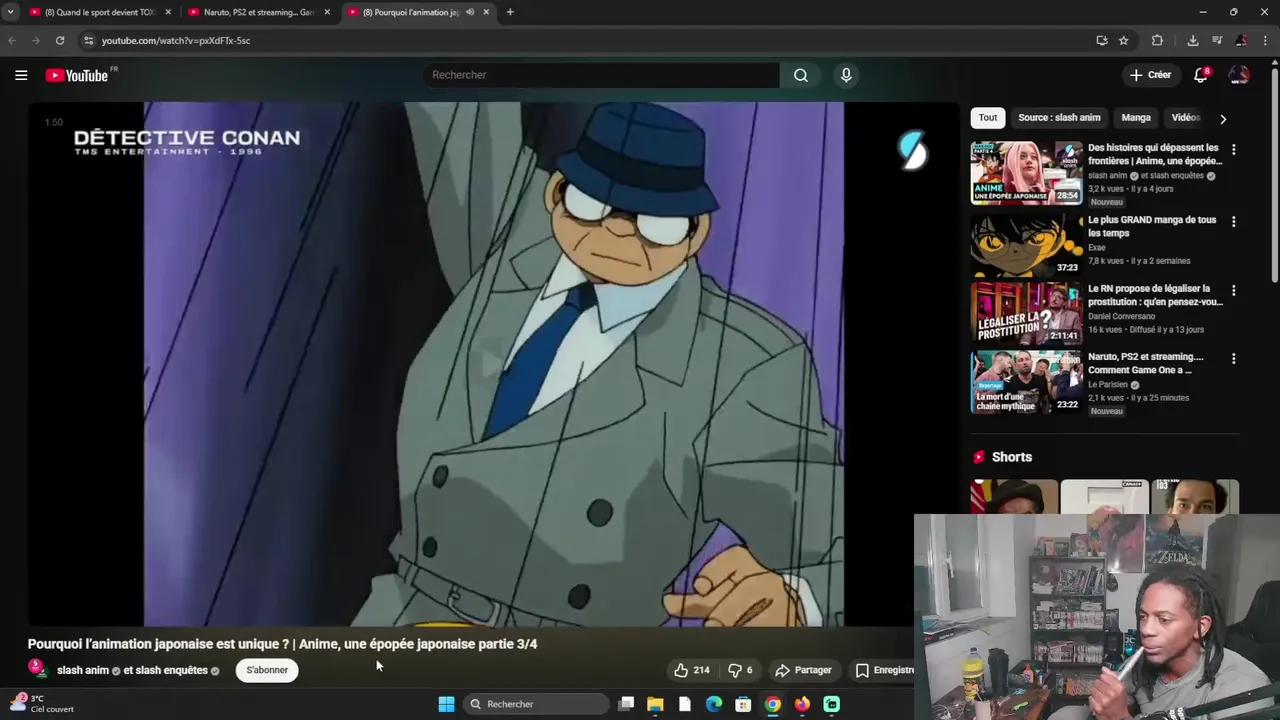Image resolution: width=1280 pixels, height=720 pixels.
Task: Open YouTube notifications bell
Action: pyautogui.click(x=1201, y=75)
